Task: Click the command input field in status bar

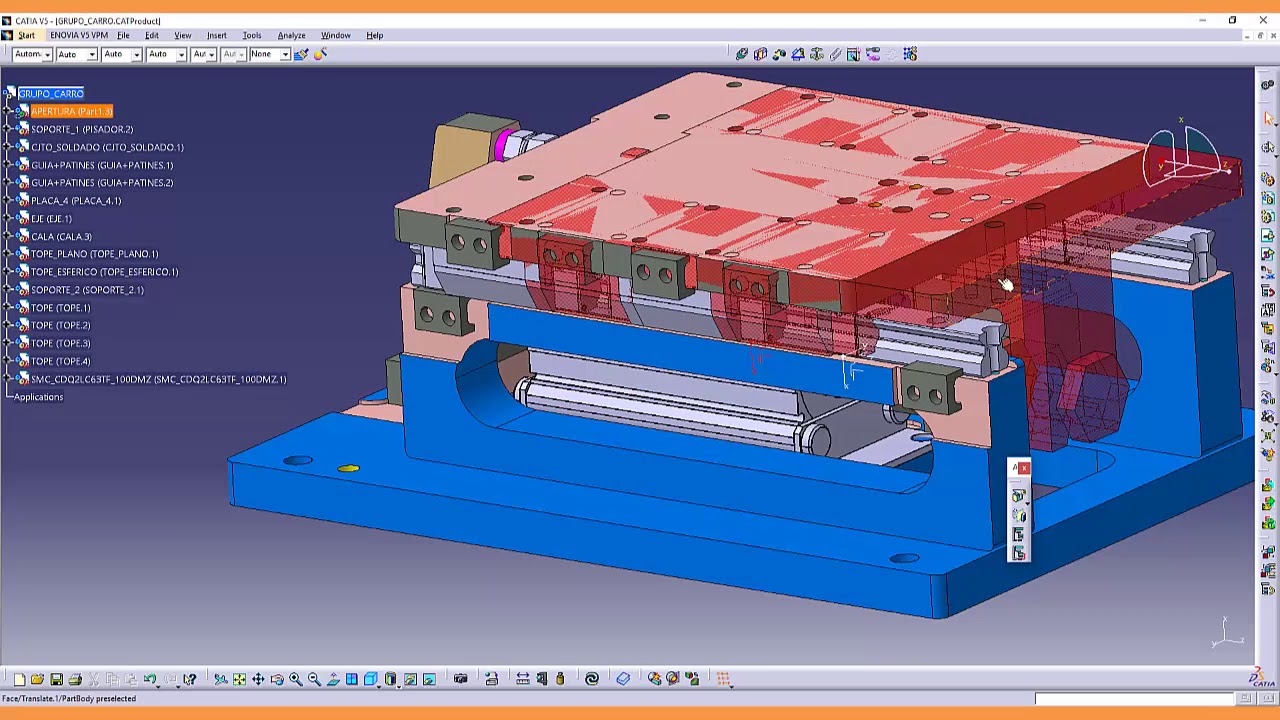Action: point(1135,699)
